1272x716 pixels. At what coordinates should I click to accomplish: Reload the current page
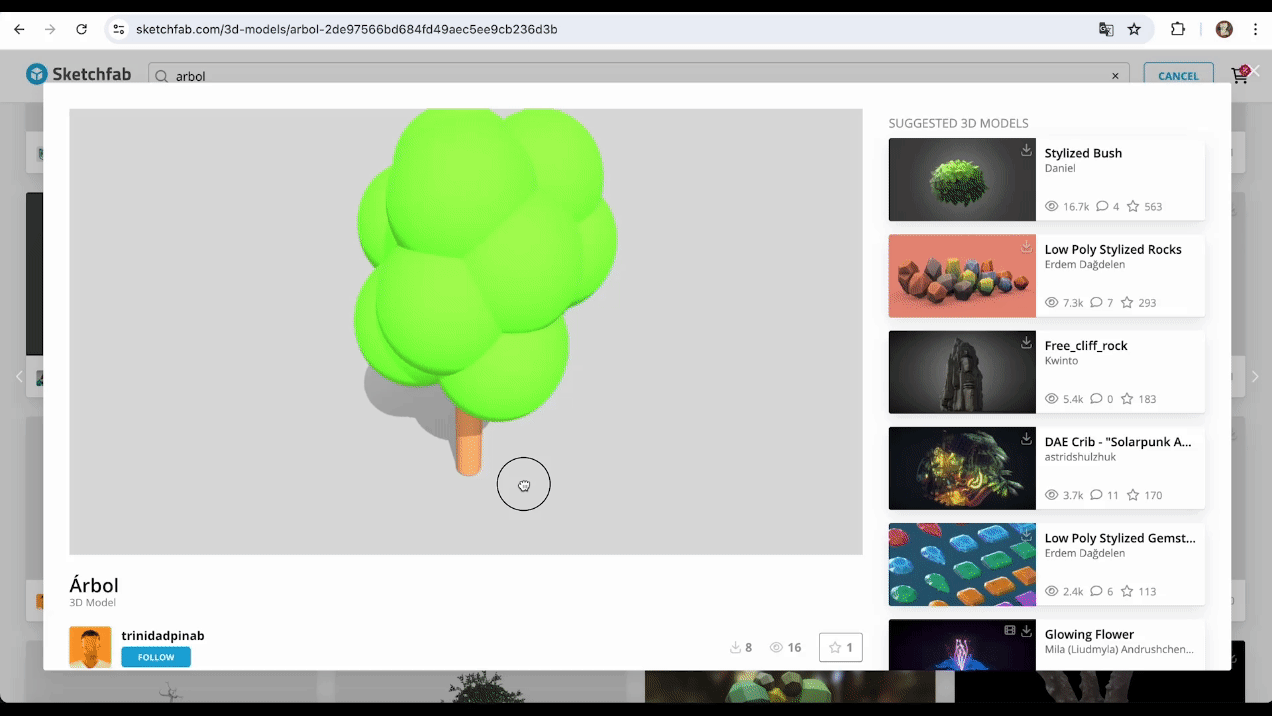82,29
